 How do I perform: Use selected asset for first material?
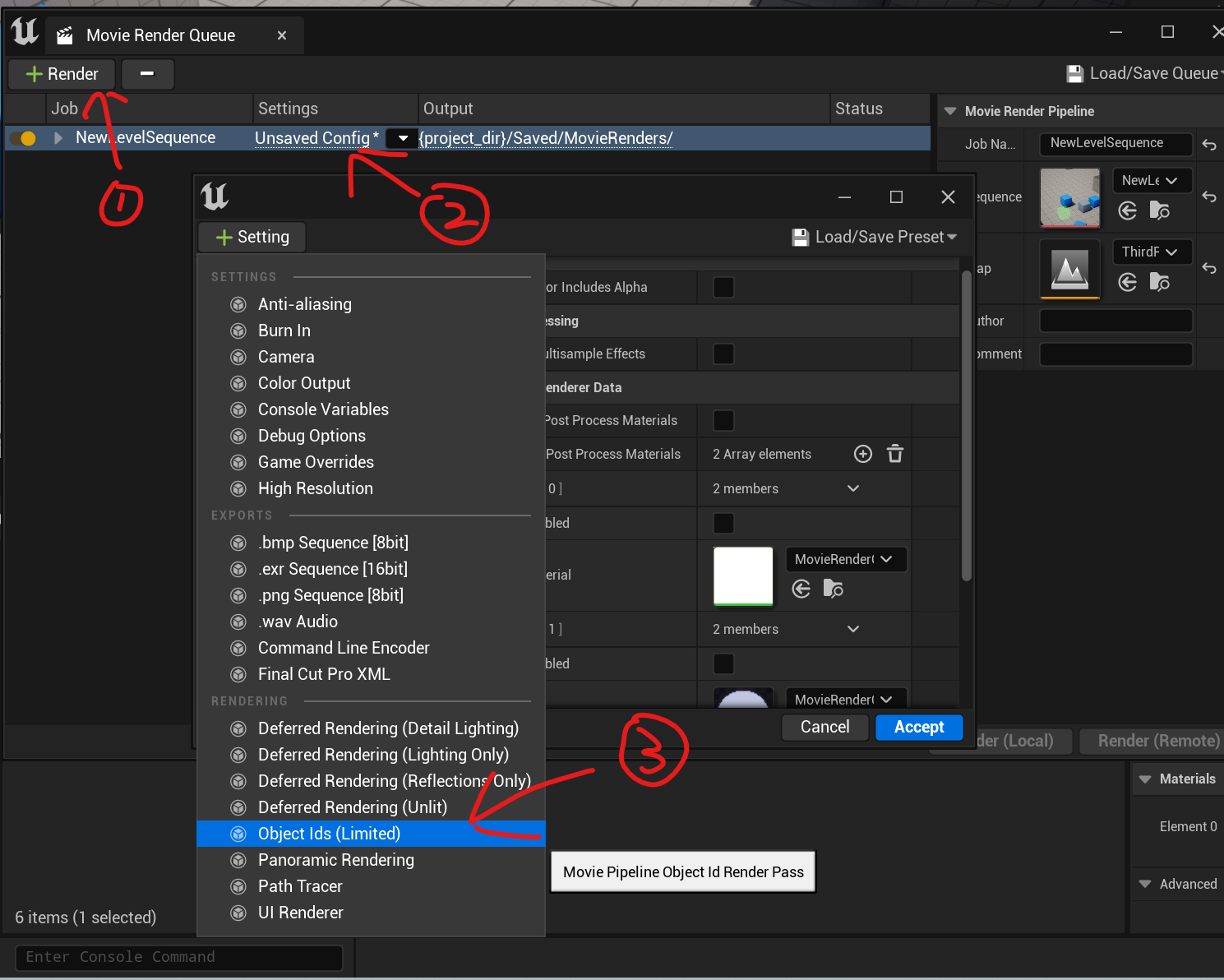(x=801, y=589)
